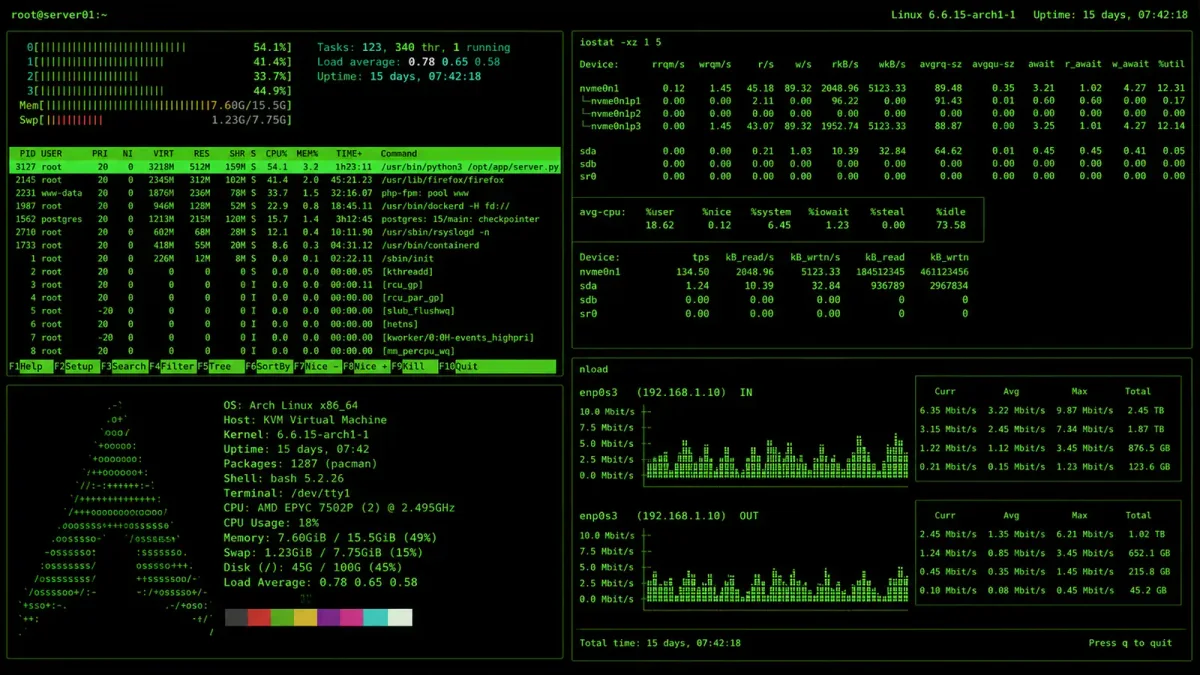The image size is (1200, 675).
Task: Click the iostat -xz 1 5 command text
Action: 620,42
